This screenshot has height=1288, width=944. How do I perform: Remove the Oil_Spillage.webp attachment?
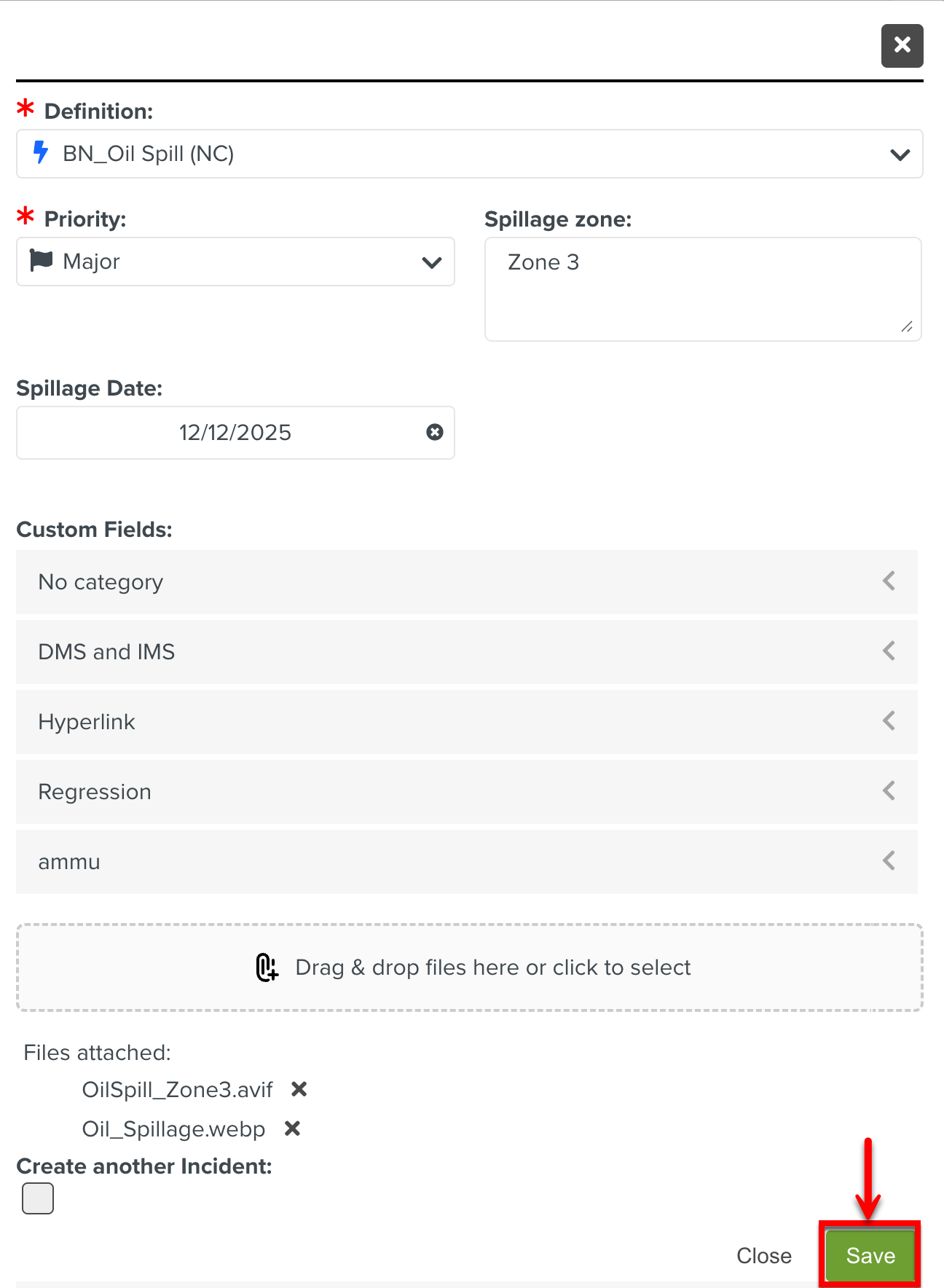pos(292,1128)
